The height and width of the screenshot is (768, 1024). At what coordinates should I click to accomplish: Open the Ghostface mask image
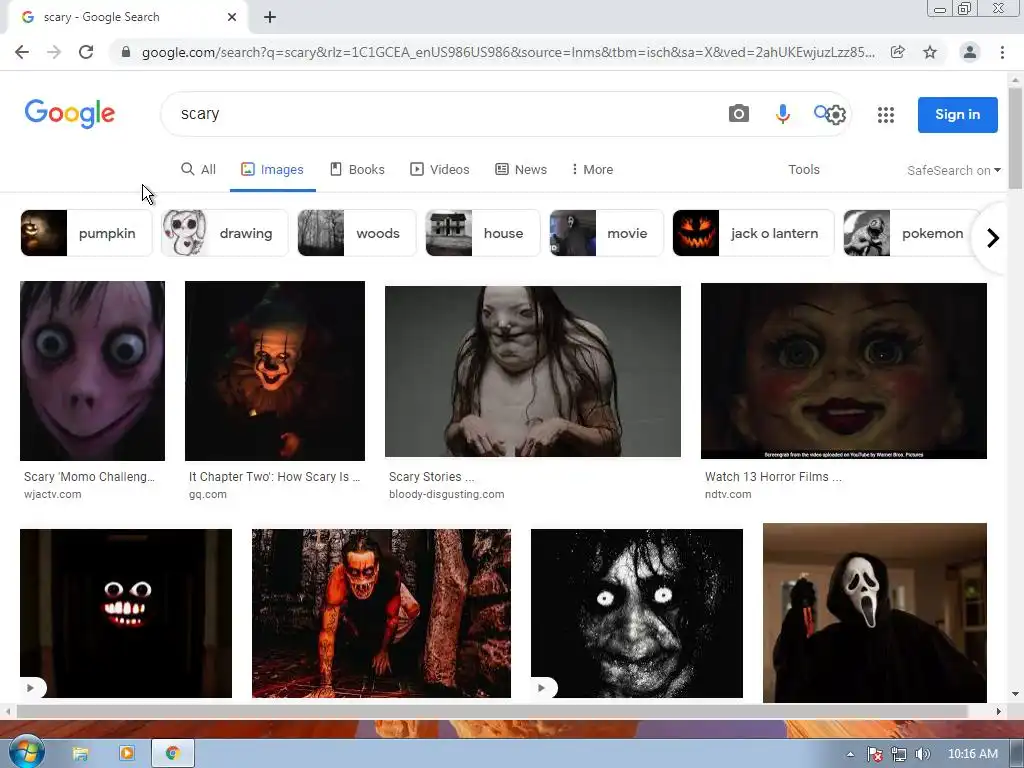(874, 613)
